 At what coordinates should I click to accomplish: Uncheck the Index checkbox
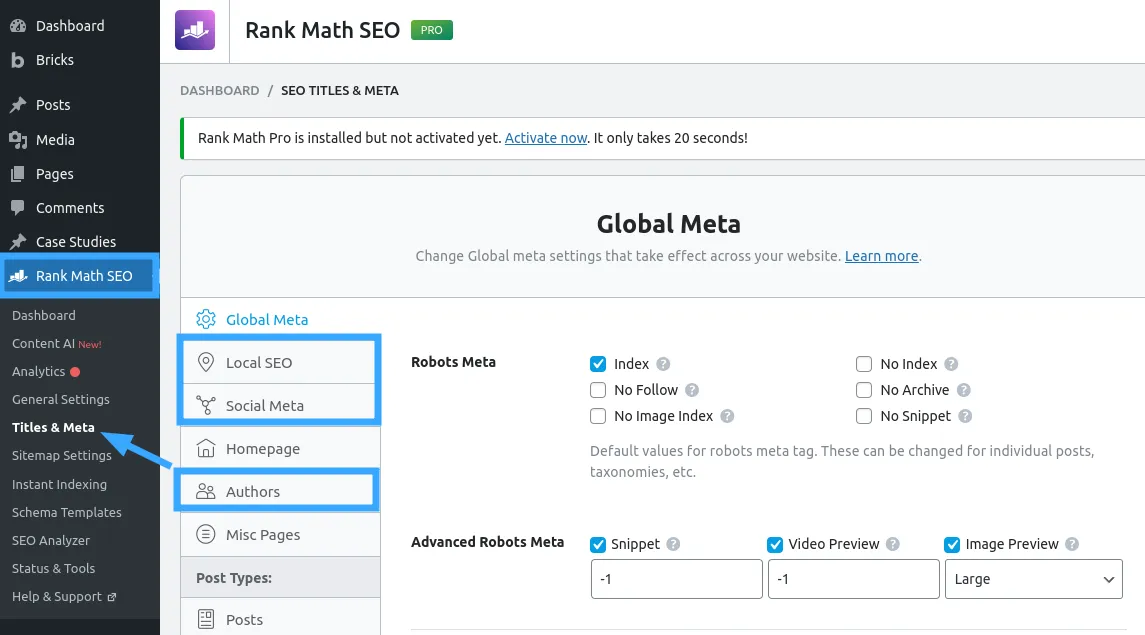click(598, 363)
